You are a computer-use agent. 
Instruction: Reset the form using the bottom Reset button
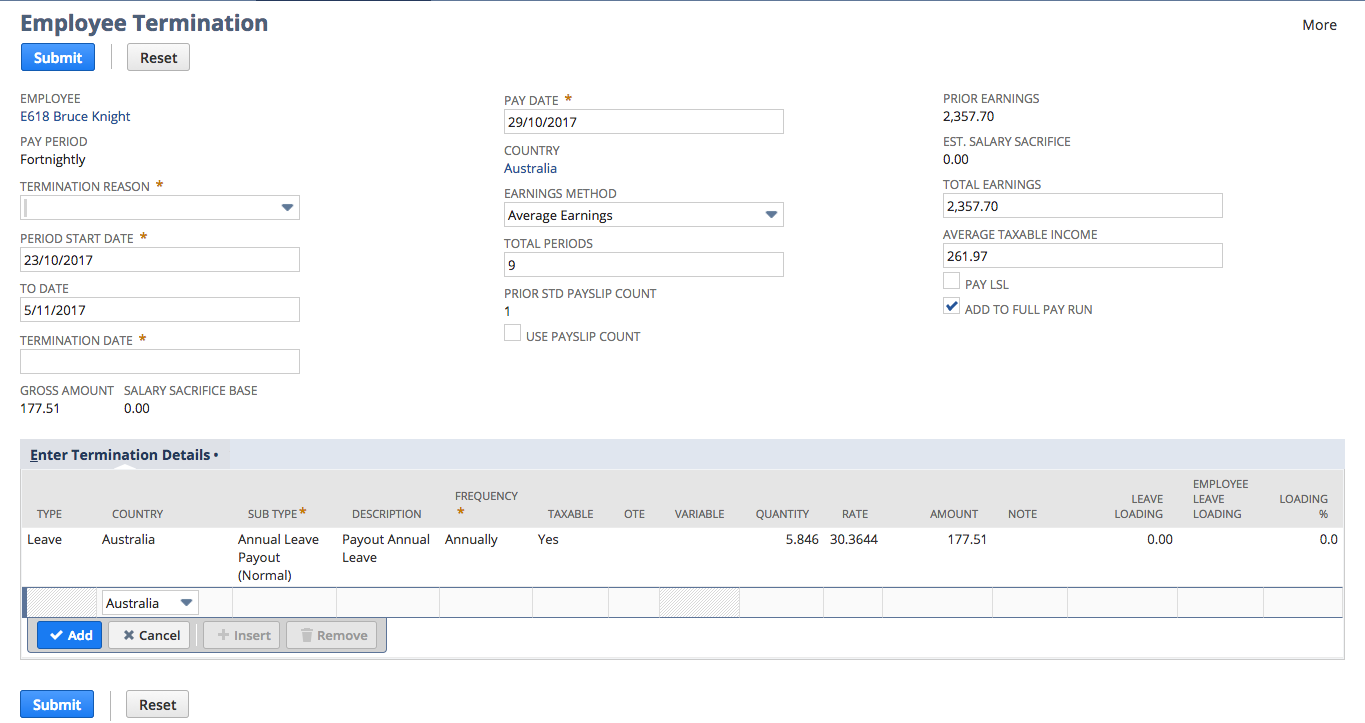[157, 704]
